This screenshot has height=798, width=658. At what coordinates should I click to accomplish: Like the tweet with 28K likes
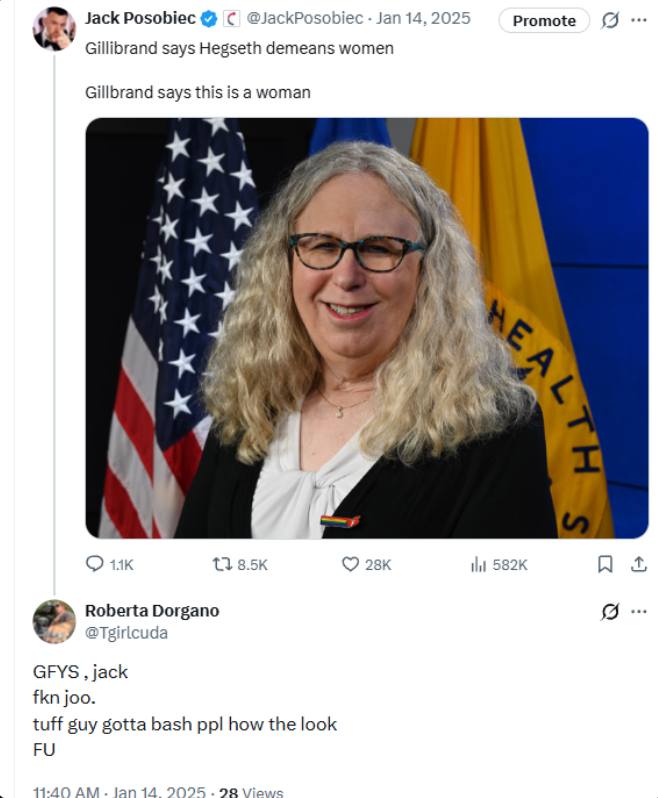coord(350,564)
